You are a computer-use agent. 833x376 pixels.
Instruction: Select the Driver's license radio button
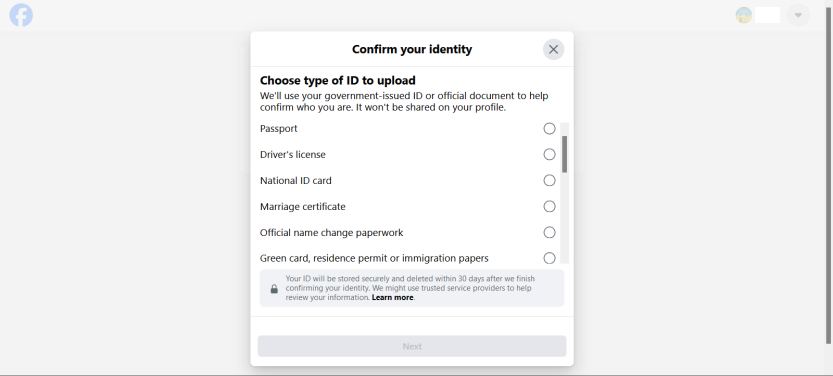(549, 155)
